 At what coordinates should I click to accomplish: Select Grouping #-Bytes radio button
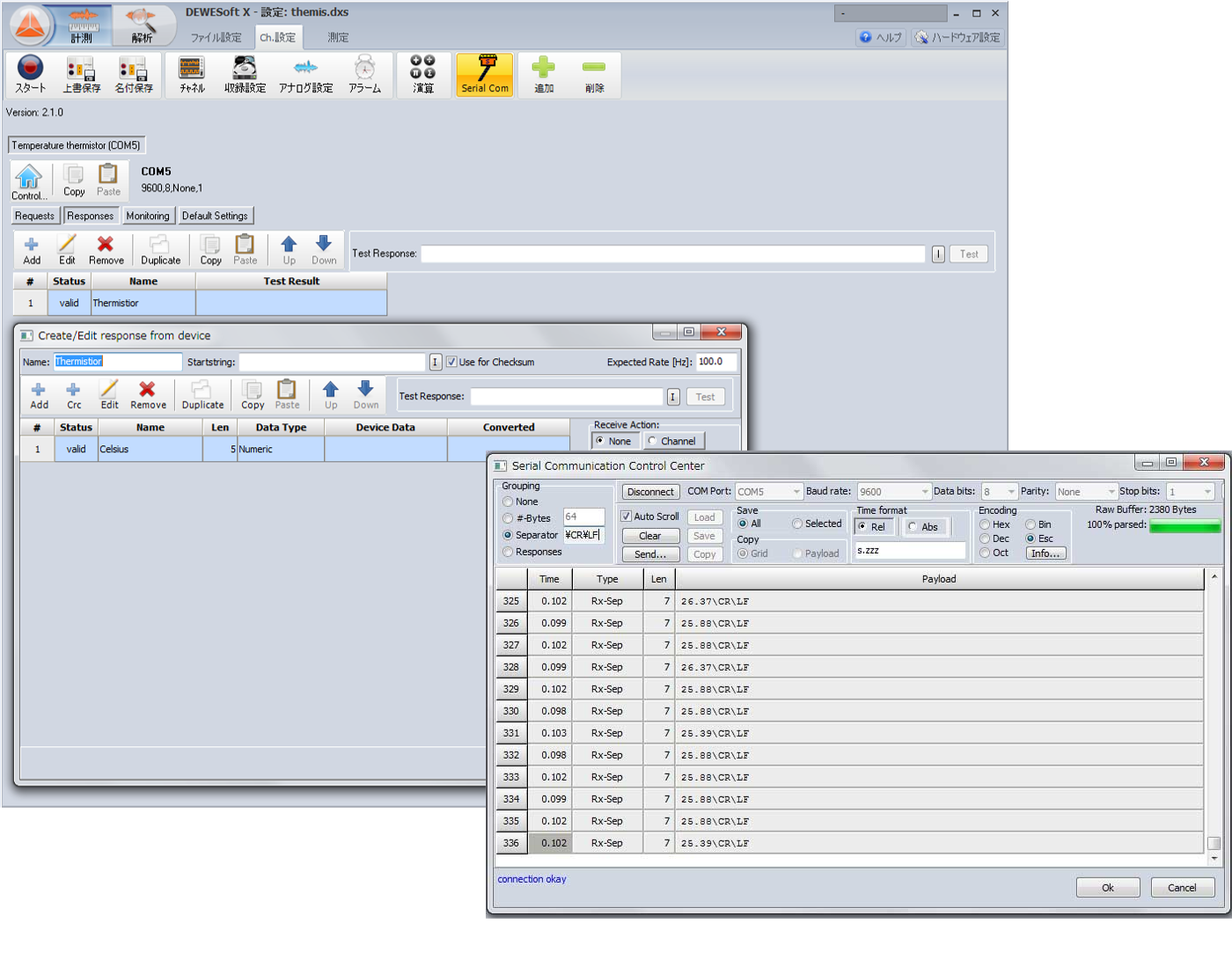click(508, 518)
